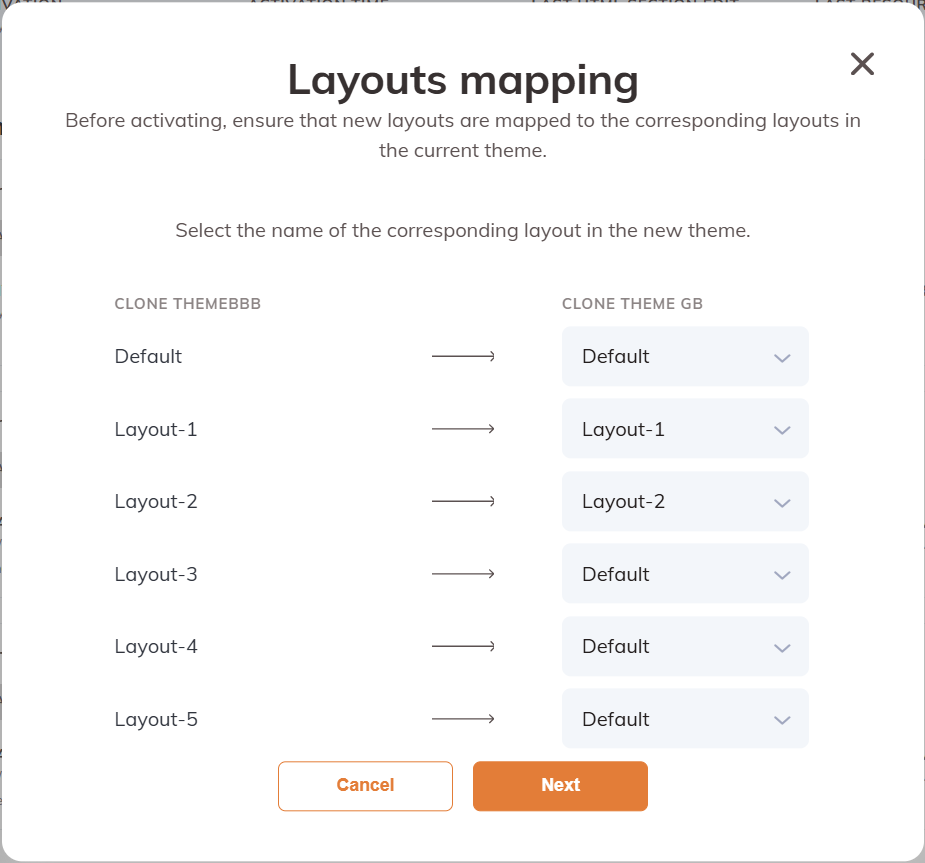Viewport: 925px width, 863px height.
Task: Click the Cancel button
Action: (x=365, y=786)
